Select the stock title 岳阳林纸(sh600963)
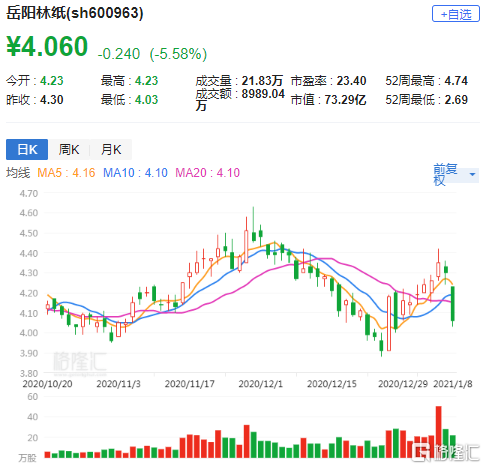 (75, 13)
